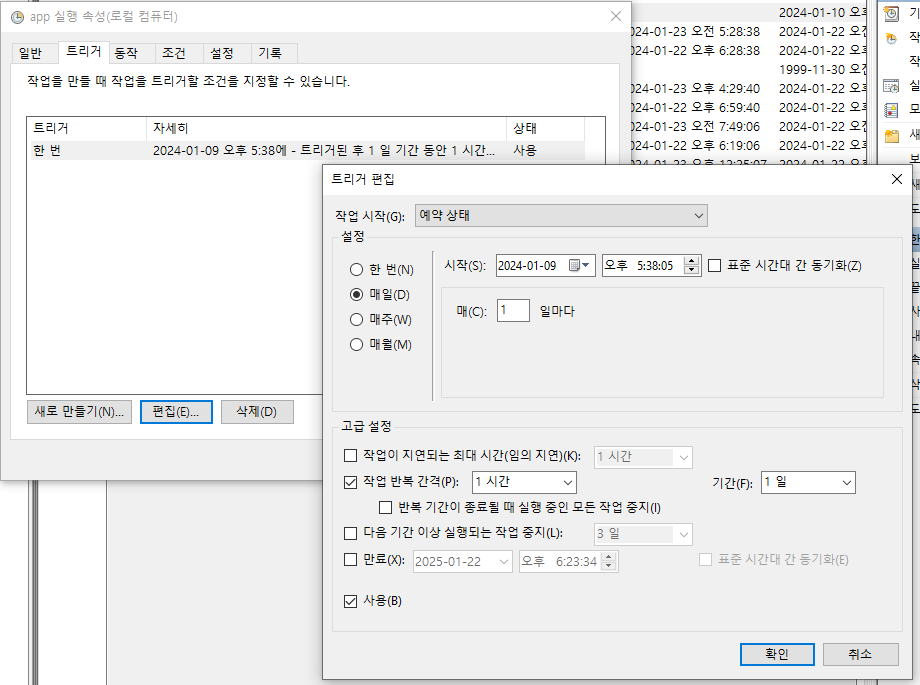
Task: Tick the 만료(X) expiration checkbox
Action: [x=350, y=559]
